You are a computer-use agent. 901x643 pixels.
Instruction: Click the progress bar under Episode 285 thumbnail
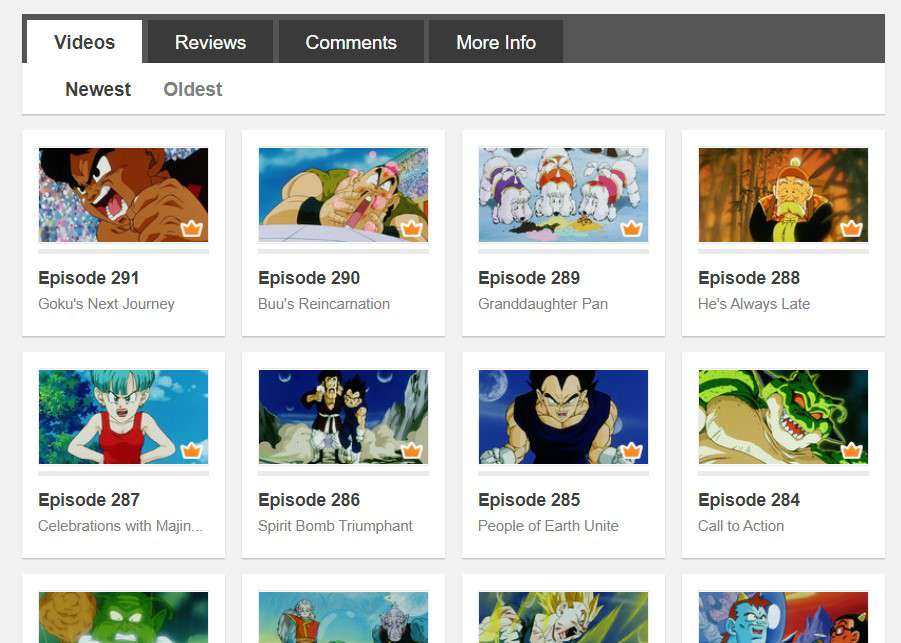(564, 473)
